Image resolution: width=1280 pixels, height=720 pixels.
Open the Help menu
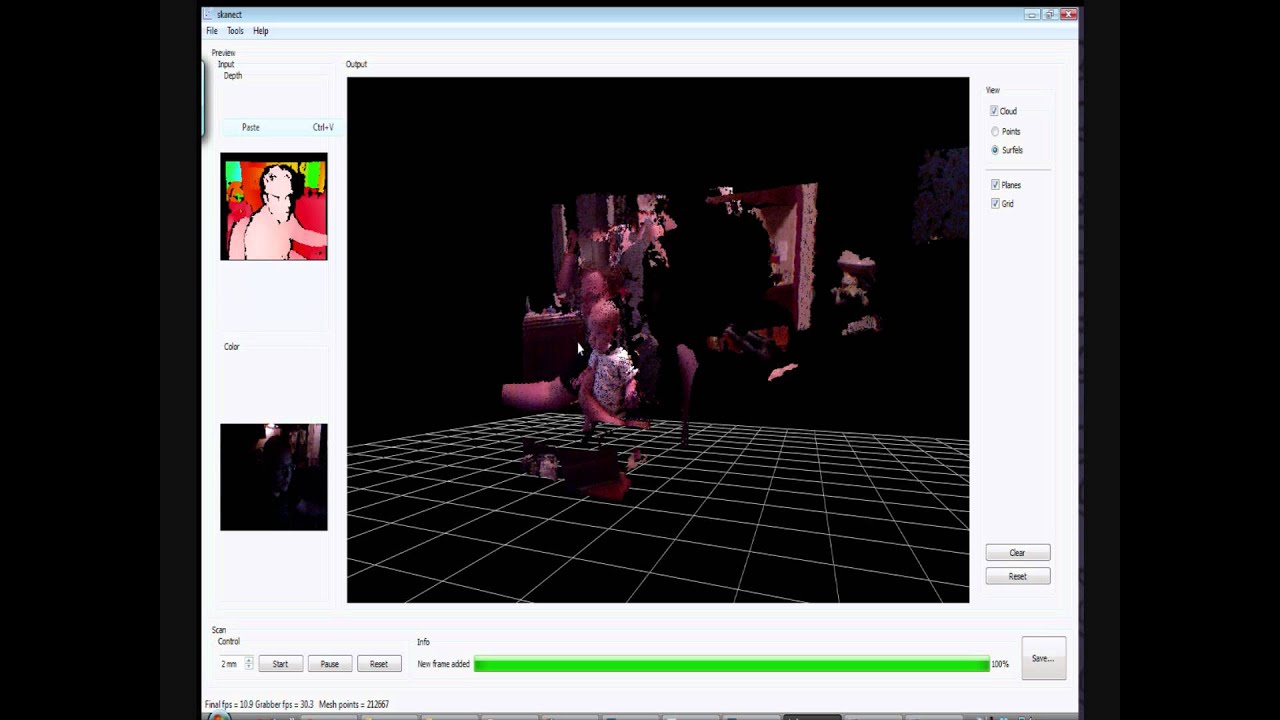pyautogui.click(x=261, y=31)
